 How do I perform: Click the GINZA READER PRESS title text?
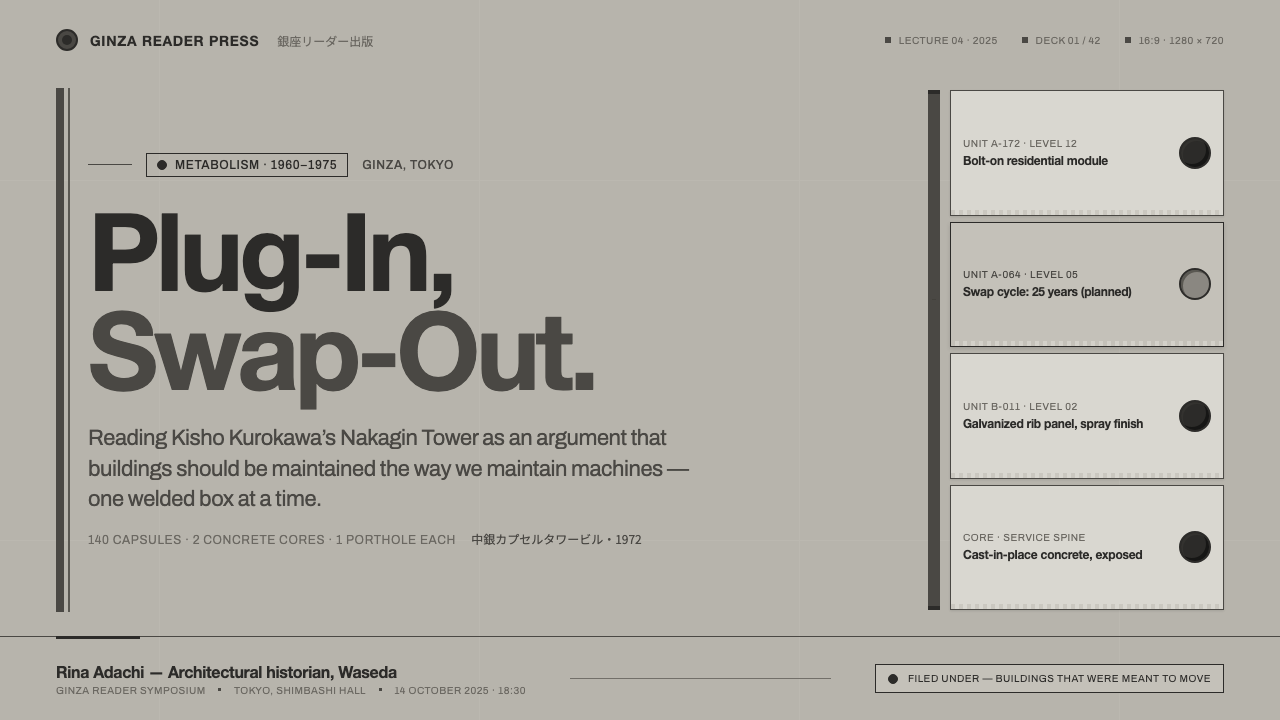174,41
